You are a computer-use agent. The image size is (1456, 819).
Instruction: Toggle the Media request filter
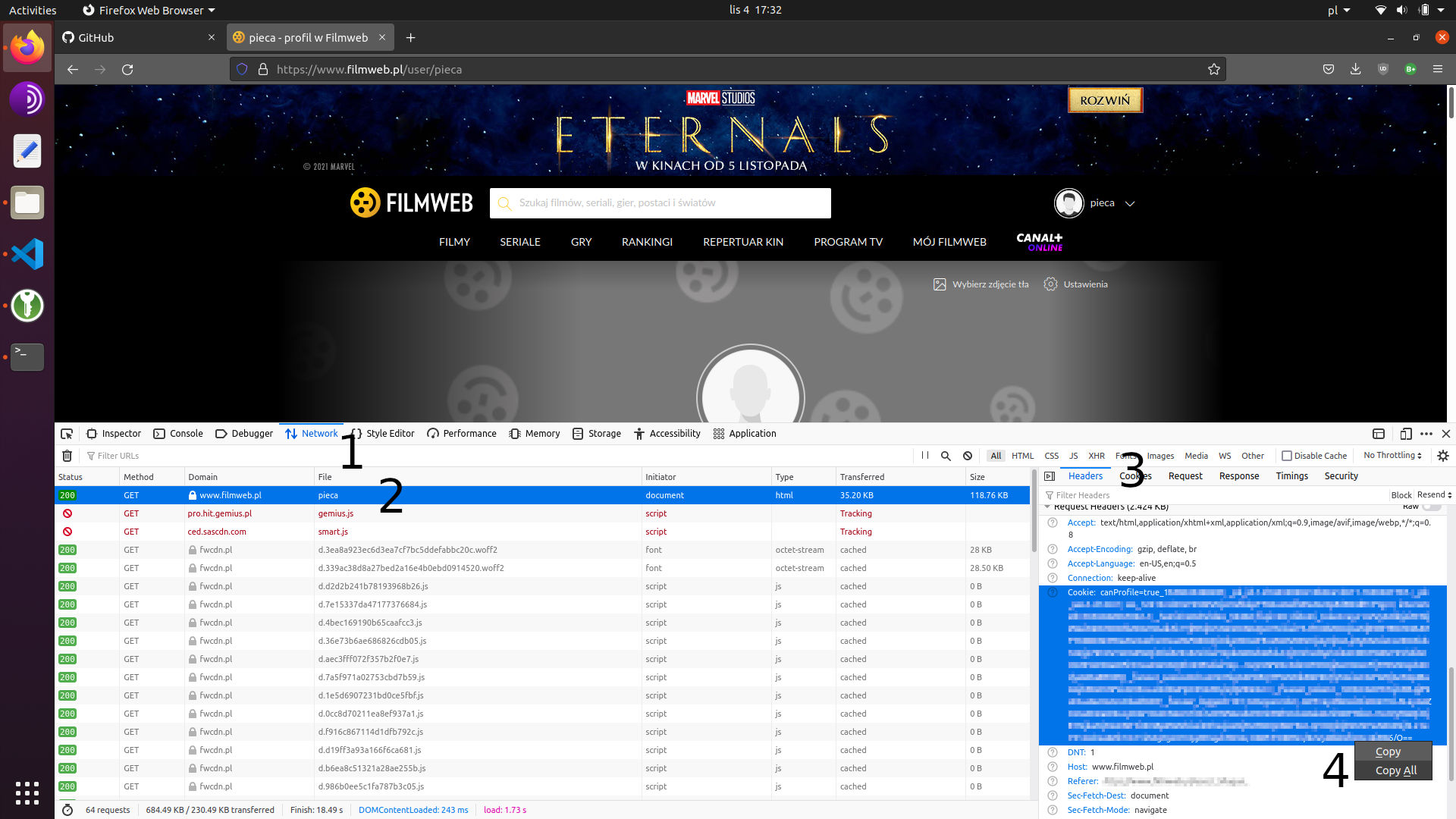click(x=1196, y=456)
